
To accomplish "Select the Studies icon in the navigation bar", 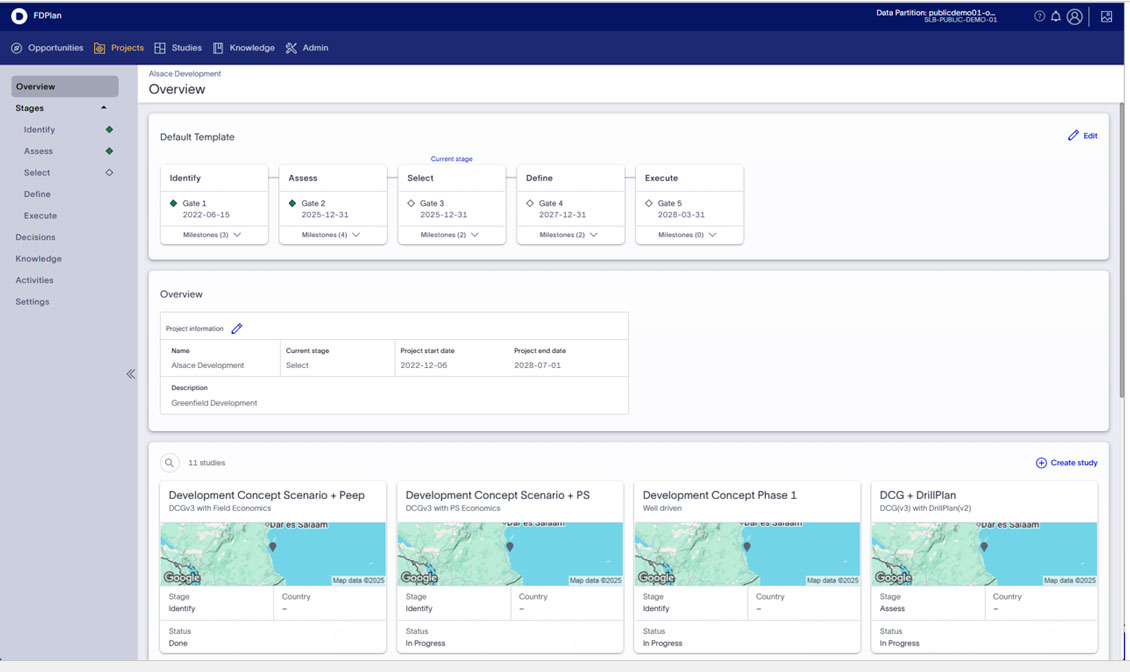I will pyautogui.click(x=162, y=47).
